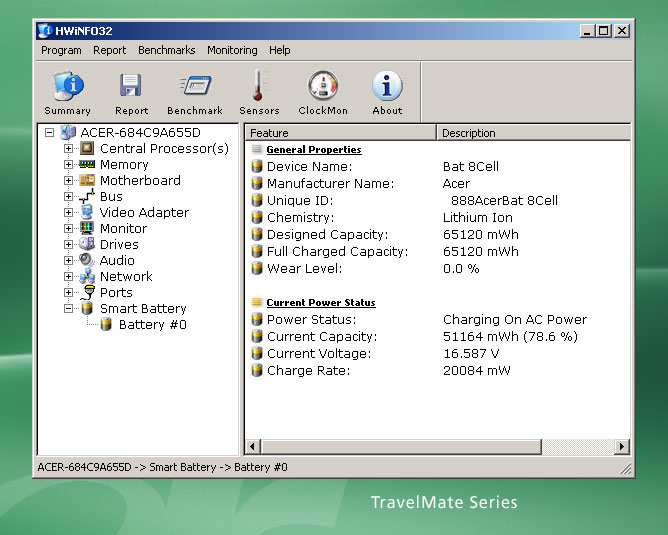Expand the Drives tree node
This screenshot has height=535, width=668.
[x=68, y=244]
